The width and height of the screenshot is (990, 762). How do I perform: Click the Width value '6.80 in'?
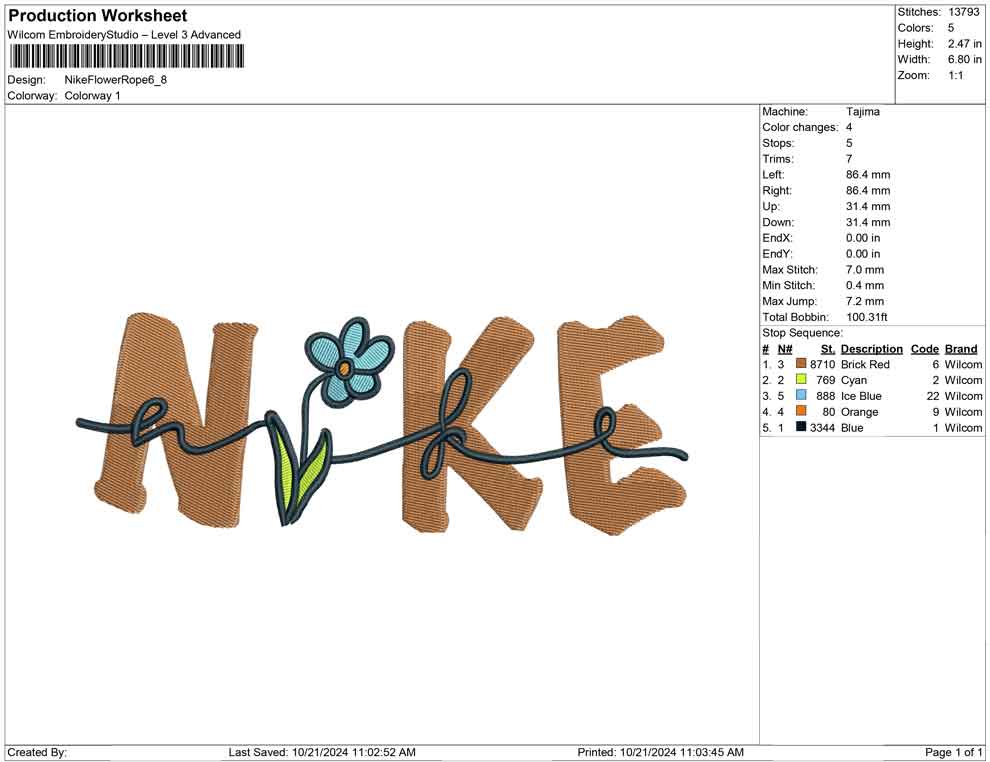[x=964, y=59]
